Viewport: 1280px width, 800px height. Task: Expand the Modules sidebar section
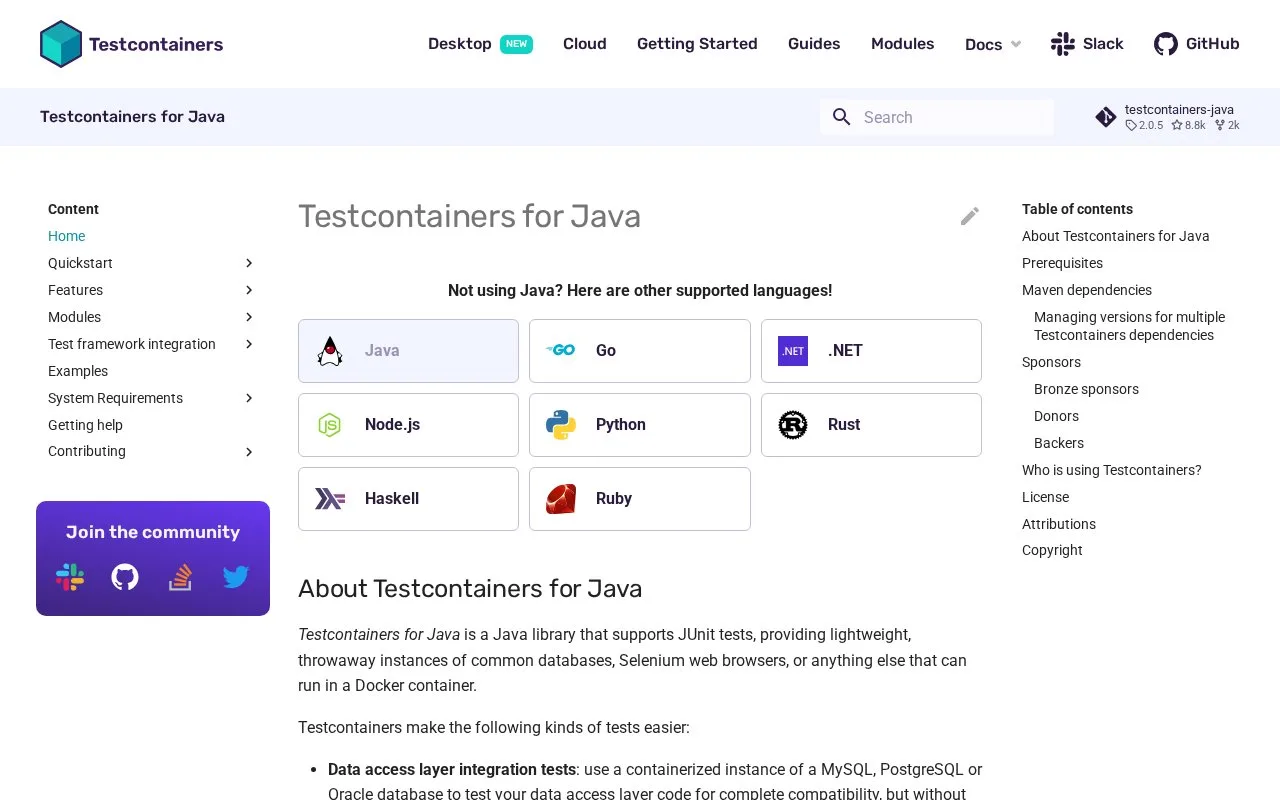click(249, 317)
